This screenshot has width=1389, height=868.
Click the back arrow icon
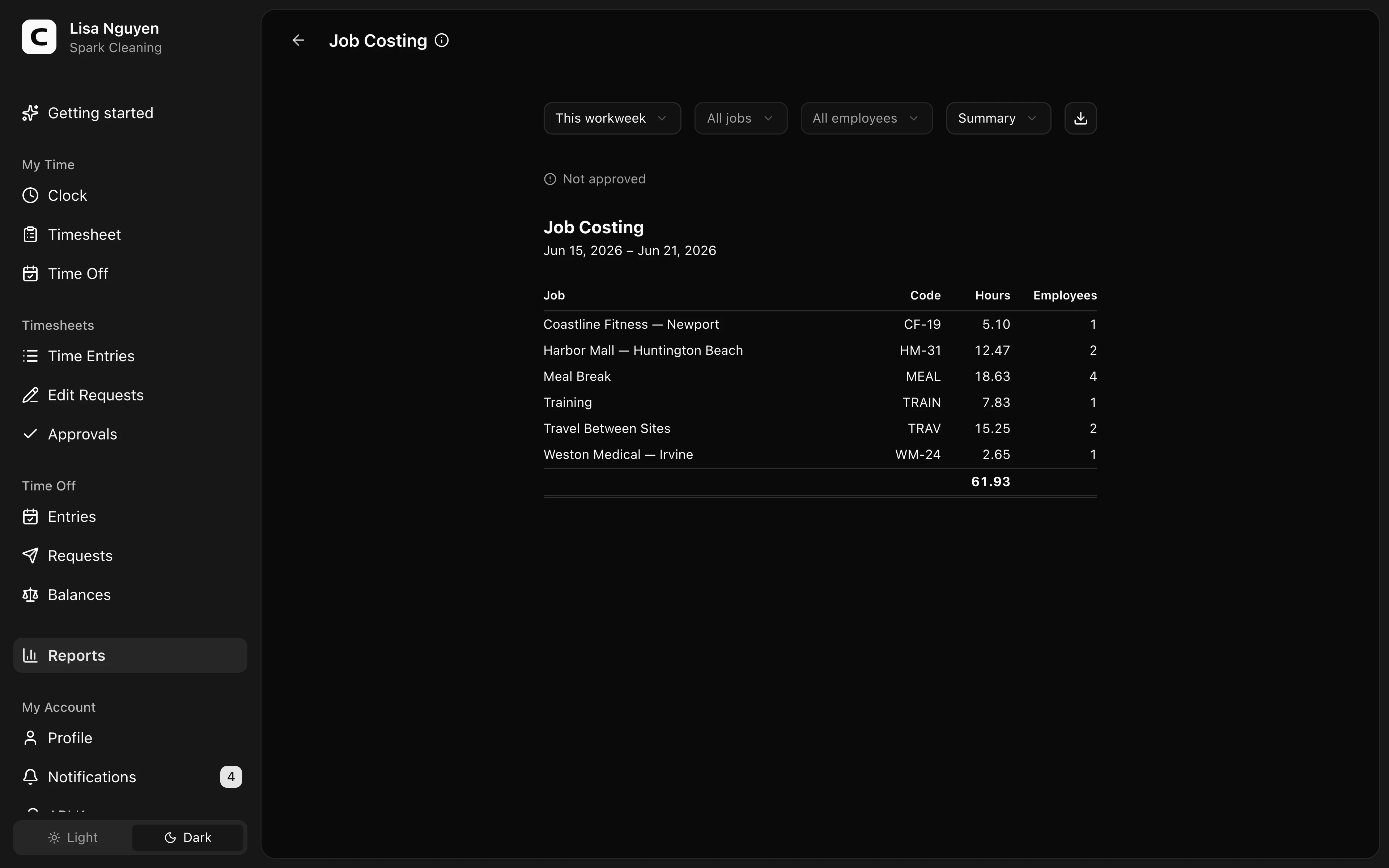click(x=298, y=40)
